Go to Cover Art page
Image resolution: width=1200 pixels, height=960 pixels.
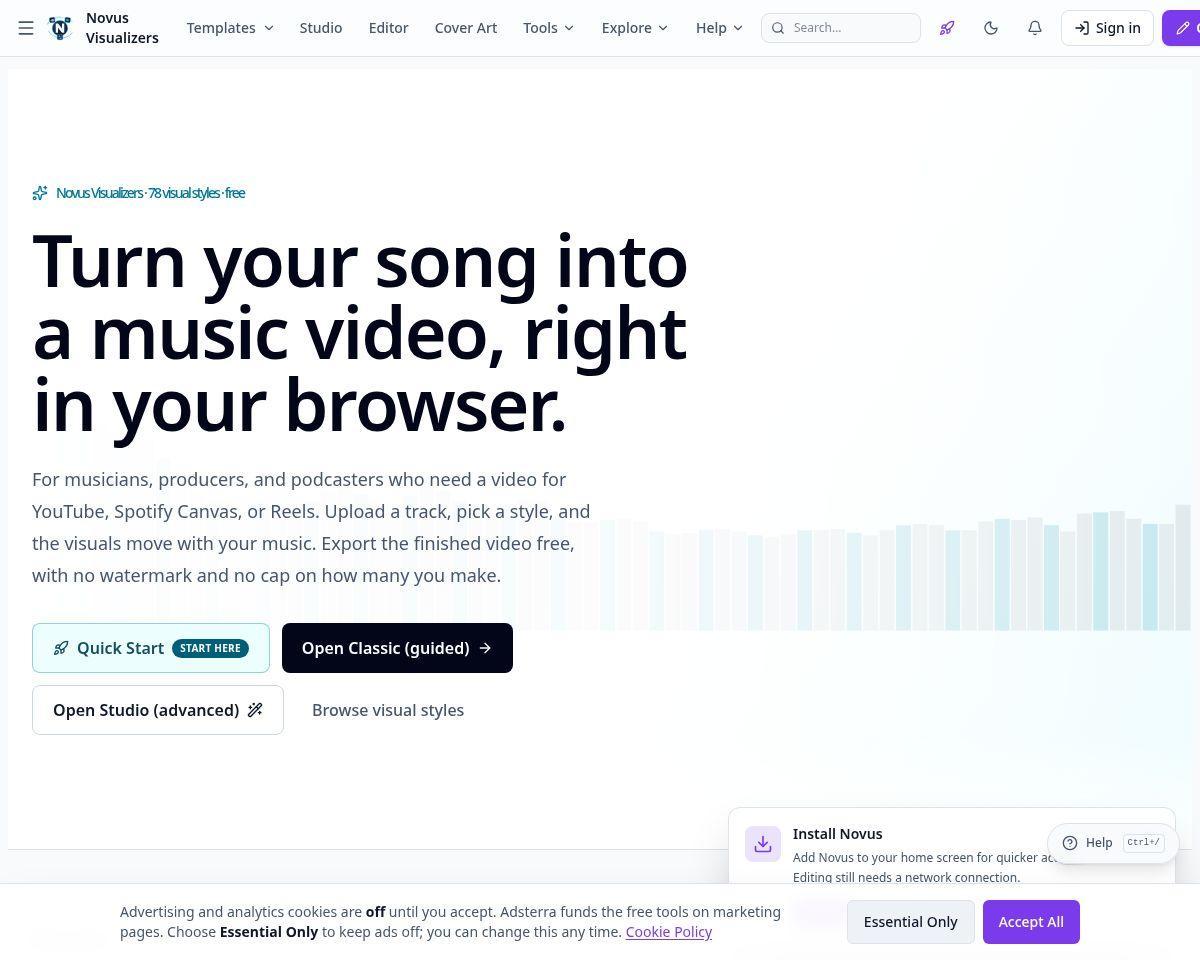coord(466,28)
